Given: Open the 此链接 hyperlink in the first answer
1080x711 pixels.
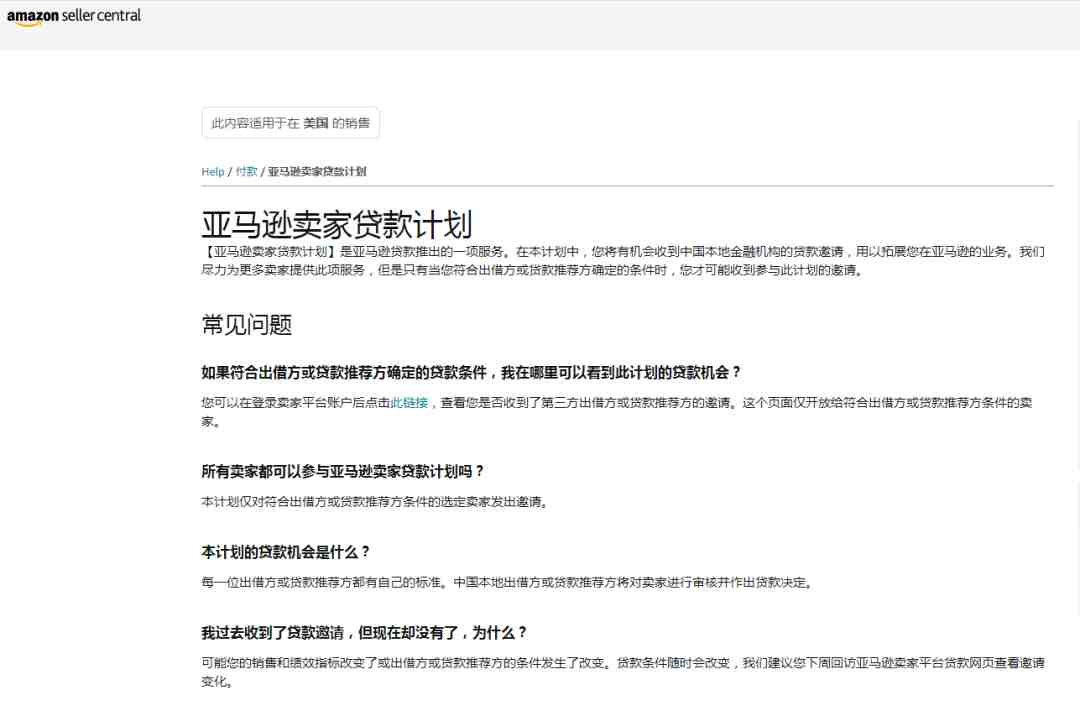Looking at the screenshot, I should 409,403.
